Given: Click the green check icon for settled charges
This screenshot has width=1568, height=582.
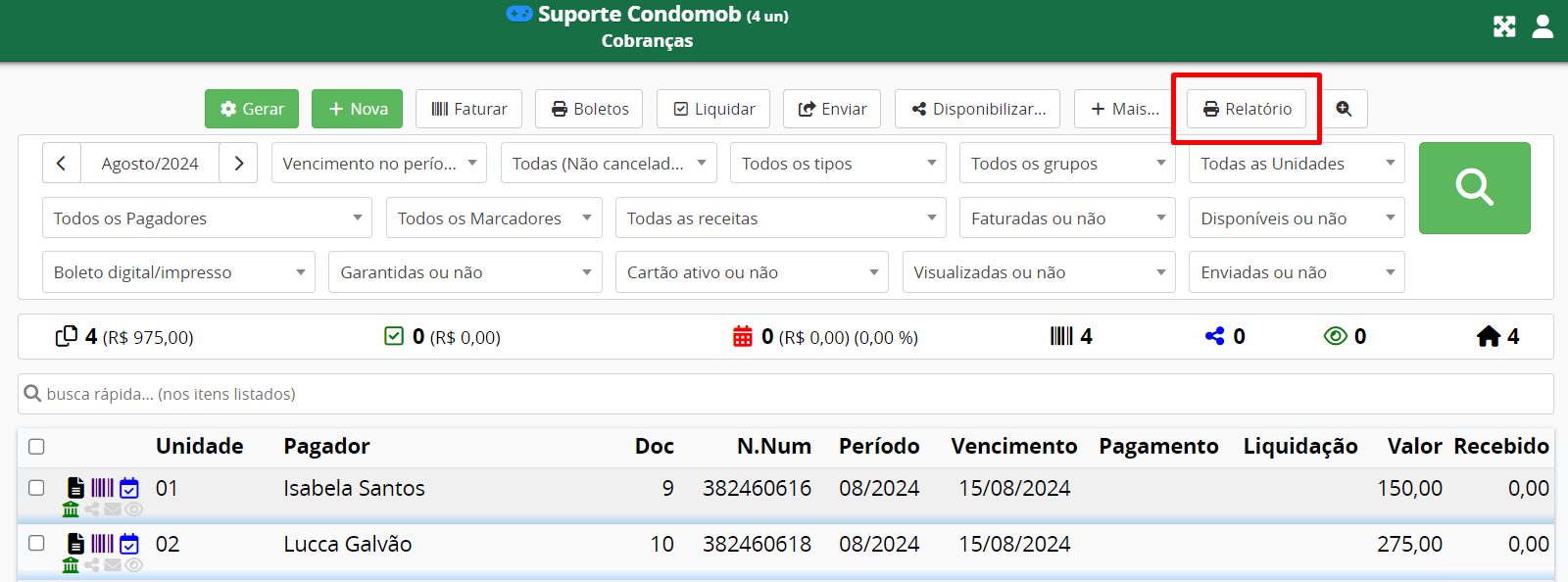Looking at the screenshot, I should (x=394, y=336).
